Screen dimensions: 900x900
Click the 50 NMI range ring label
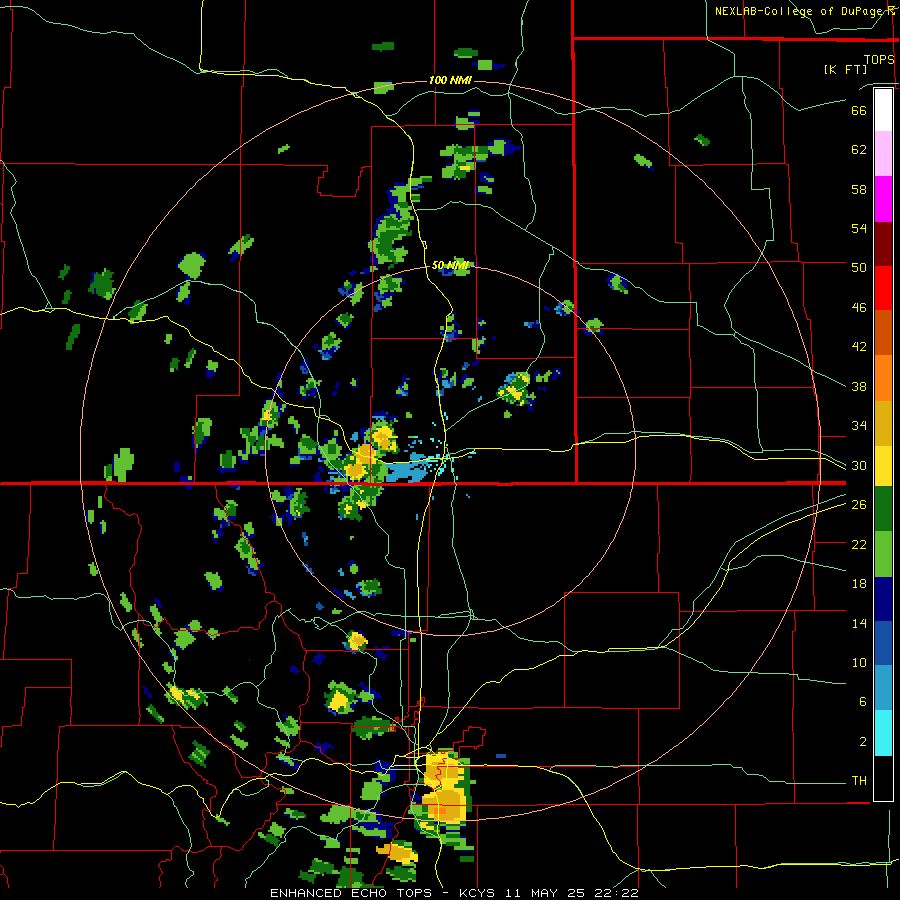coord(450,265)
